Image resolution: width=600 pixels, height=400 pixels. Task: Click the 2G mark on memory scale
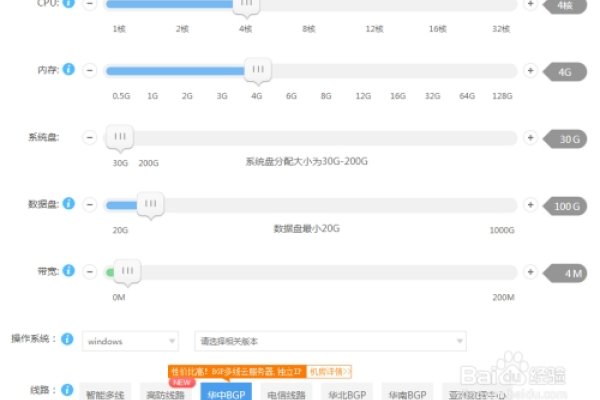[187, 96]
